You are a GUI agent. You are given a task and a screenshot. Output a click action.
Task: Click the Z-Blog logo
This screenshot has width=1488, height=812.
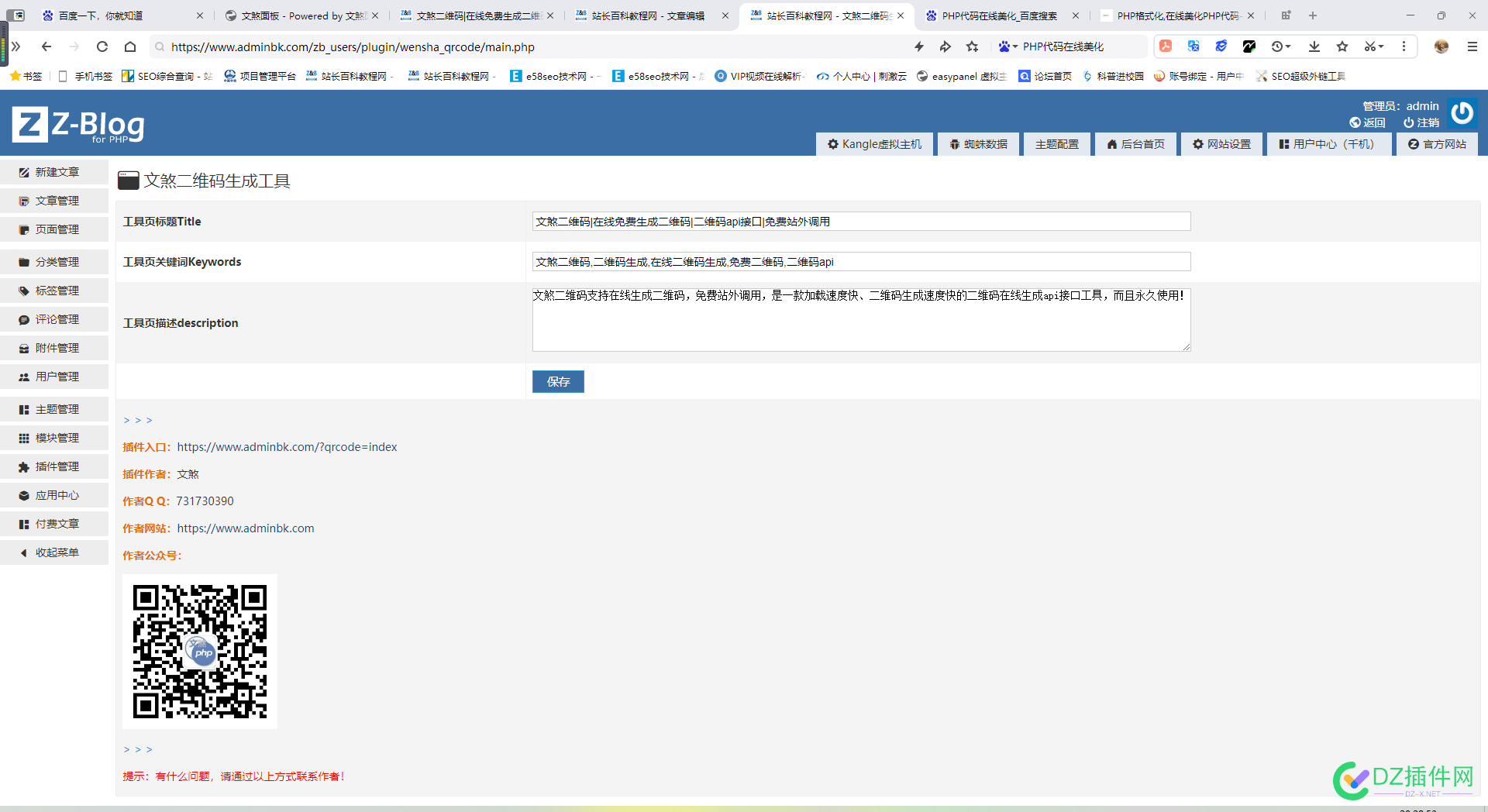click(78, 125)
